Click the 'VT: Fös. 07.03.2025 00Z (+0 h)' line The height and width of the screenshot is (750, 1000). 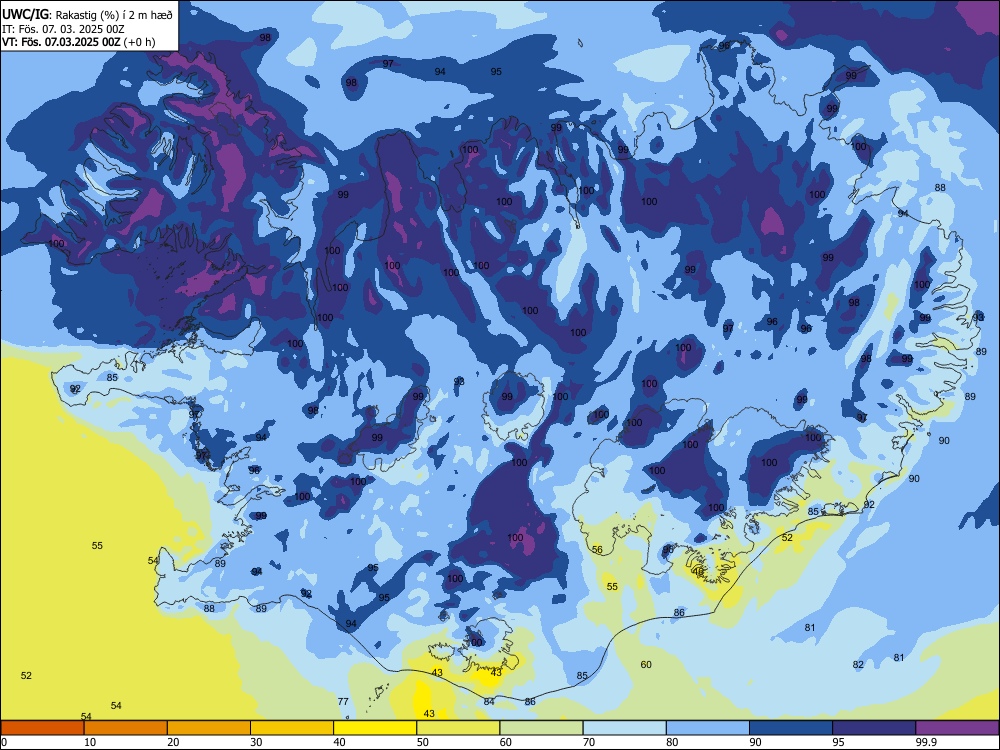point(78,42)
